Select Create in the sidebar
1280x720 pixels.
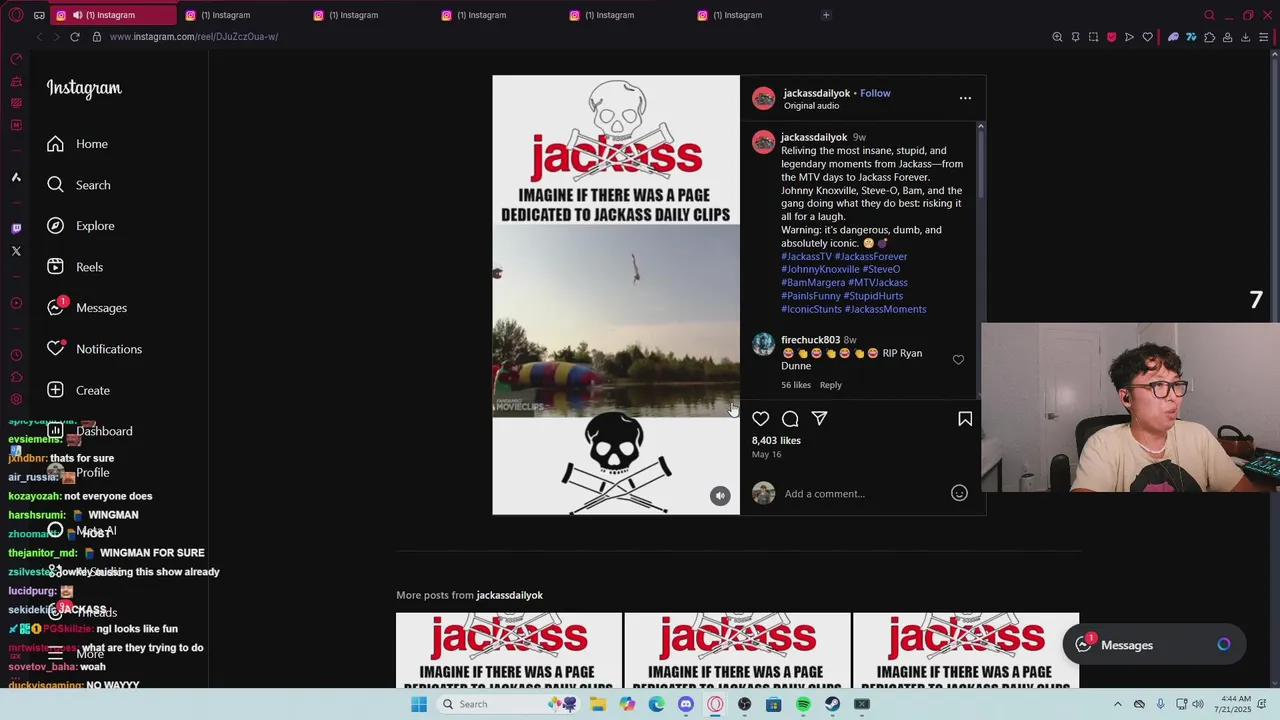[x=78, y=390]
